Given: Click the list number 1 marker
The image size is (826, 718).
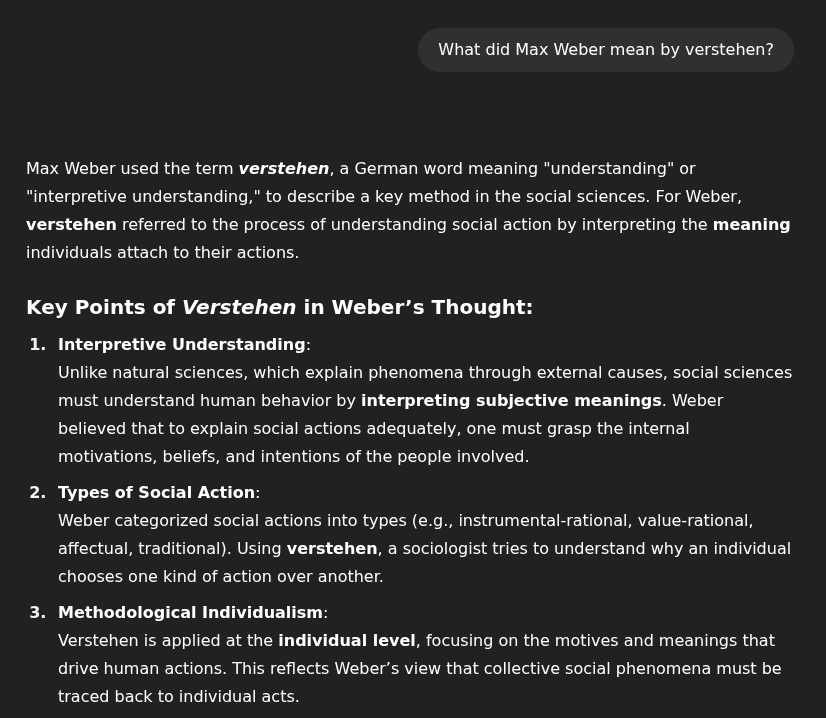Looking at the screenshot, I should 38,345.
